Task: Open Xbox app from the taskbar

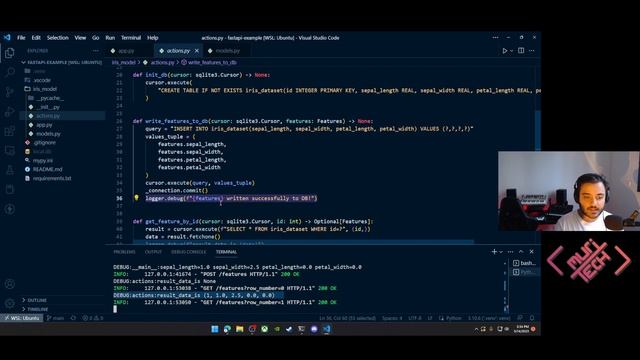Action: click(x=264, y=329)
